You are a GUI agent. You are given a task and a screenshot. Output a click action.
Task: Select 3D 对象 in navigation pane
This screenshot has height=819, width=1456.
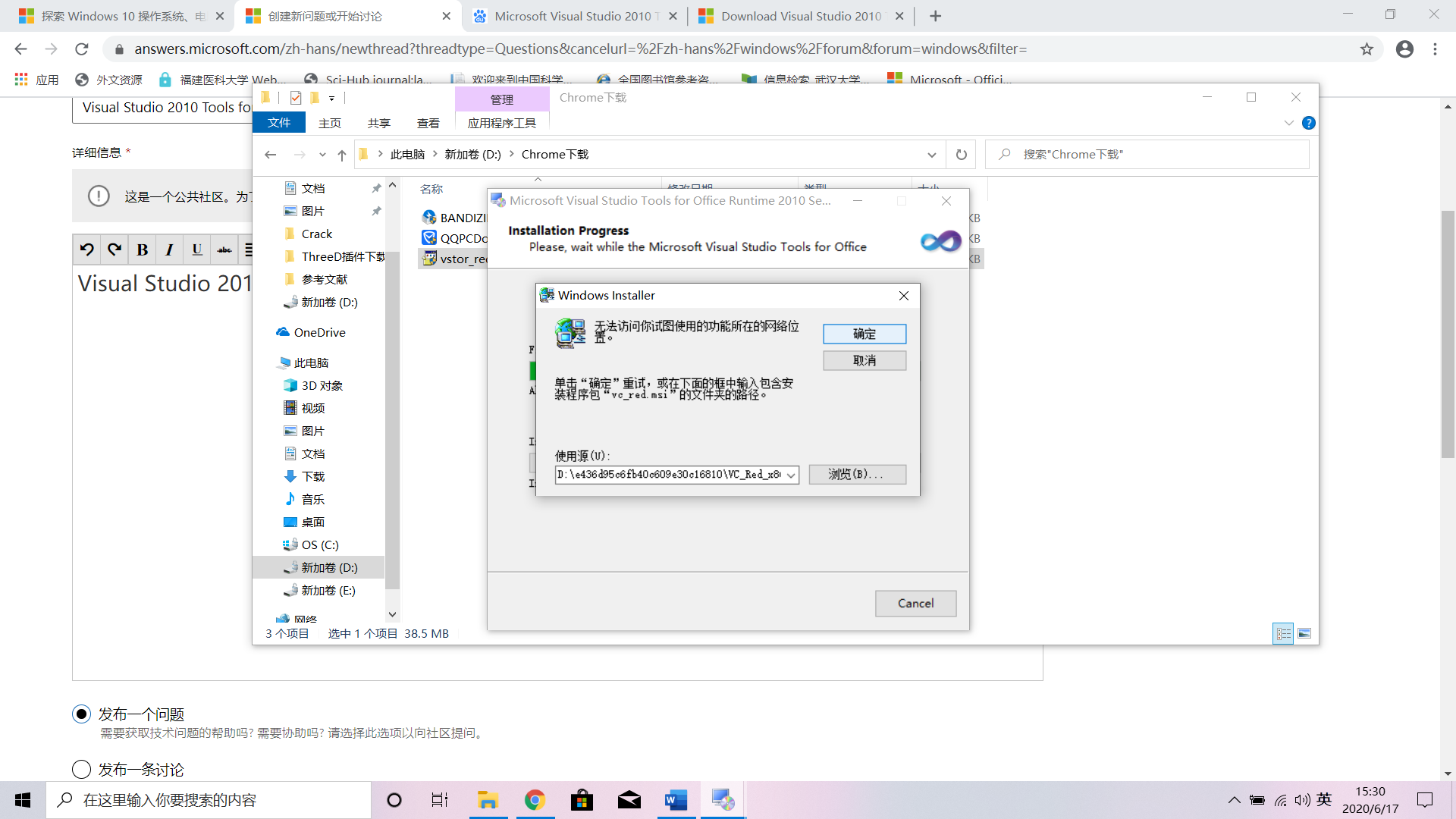coord(314,386)
